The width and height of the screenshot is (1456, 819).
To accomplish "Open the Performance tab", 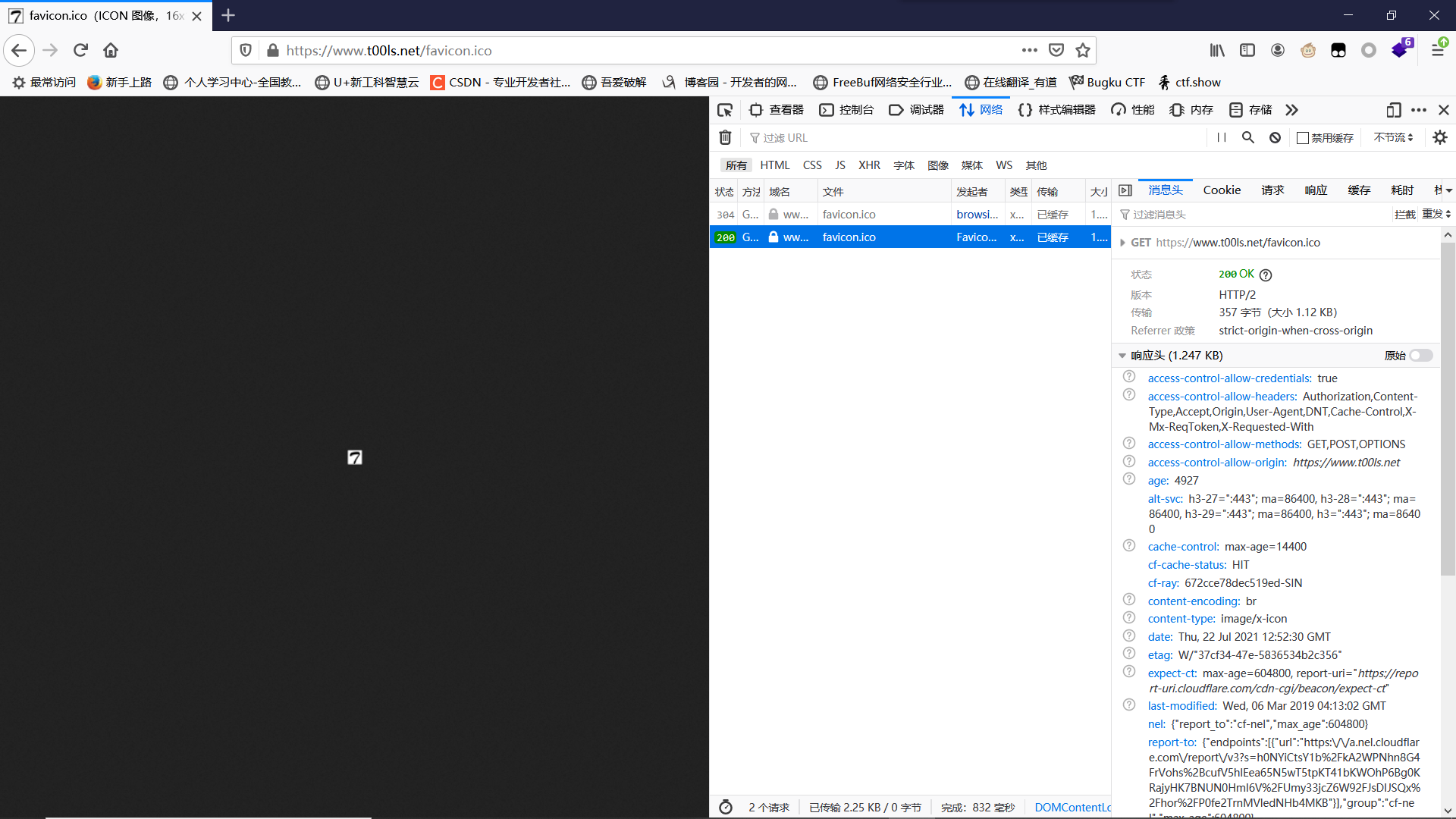I will (x=1133, y=110).
